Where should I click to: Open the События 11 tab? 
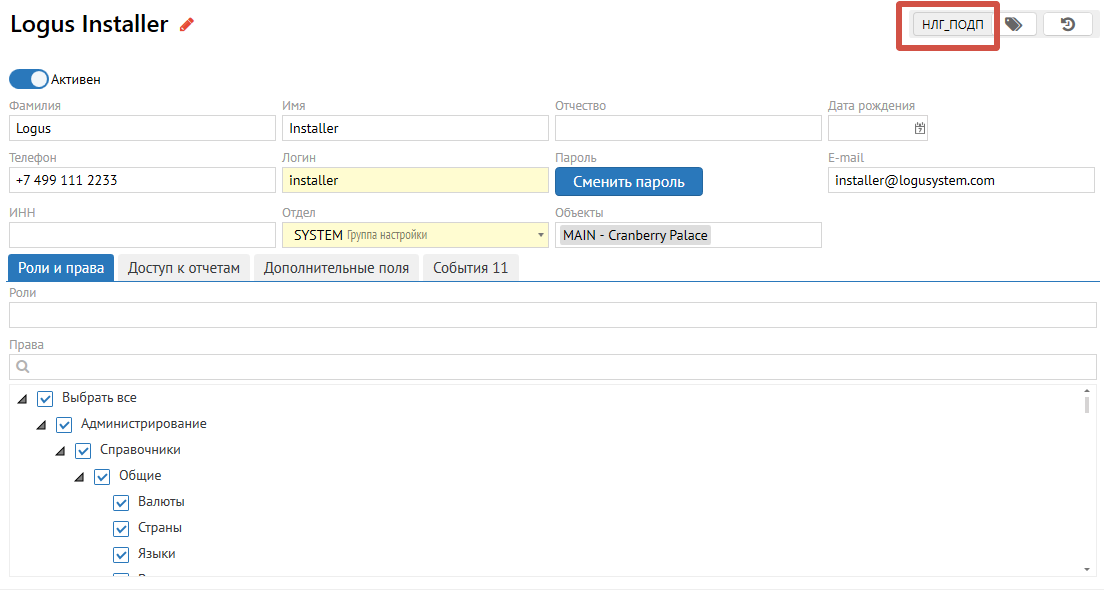coord(470,268)
